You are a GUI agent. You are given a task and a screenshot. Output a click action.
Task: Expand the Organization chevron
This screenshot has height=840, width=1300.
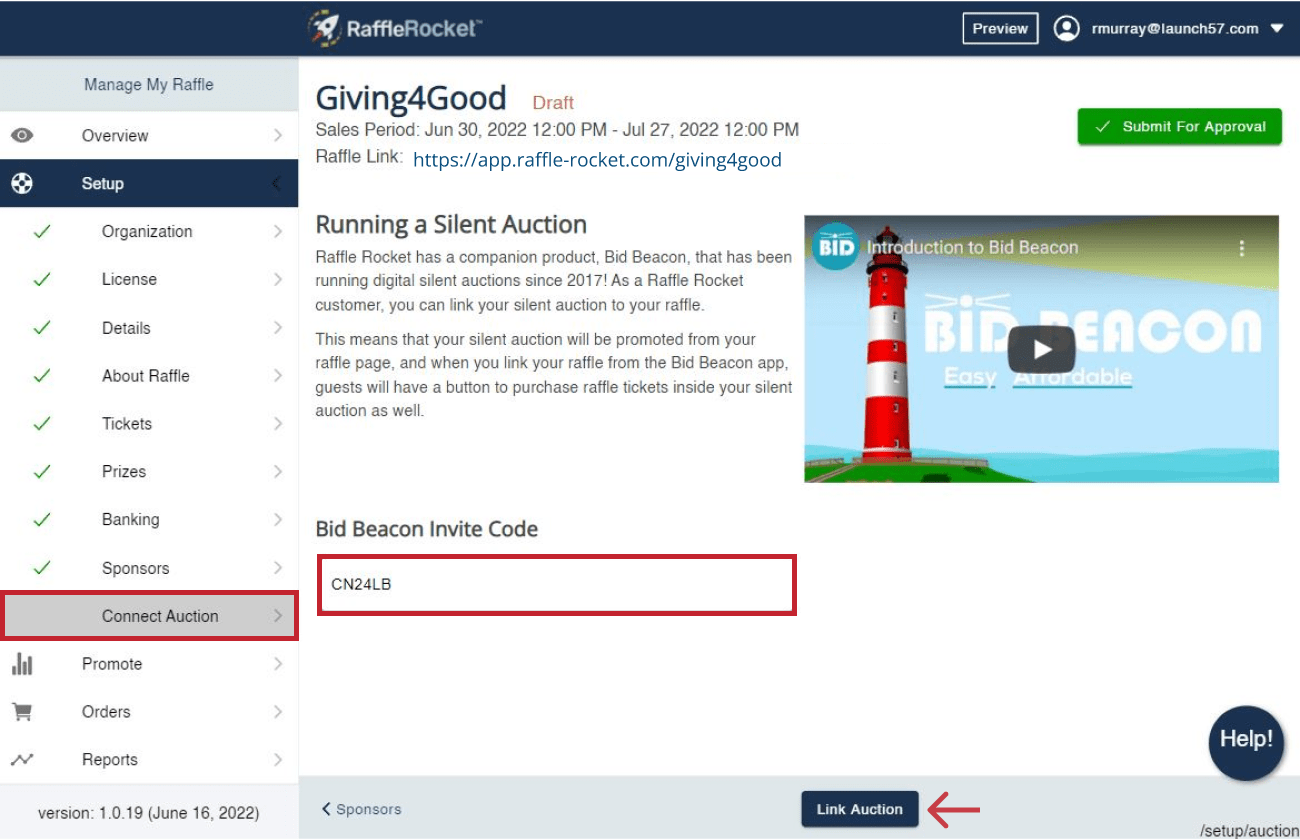coord(278,232)
